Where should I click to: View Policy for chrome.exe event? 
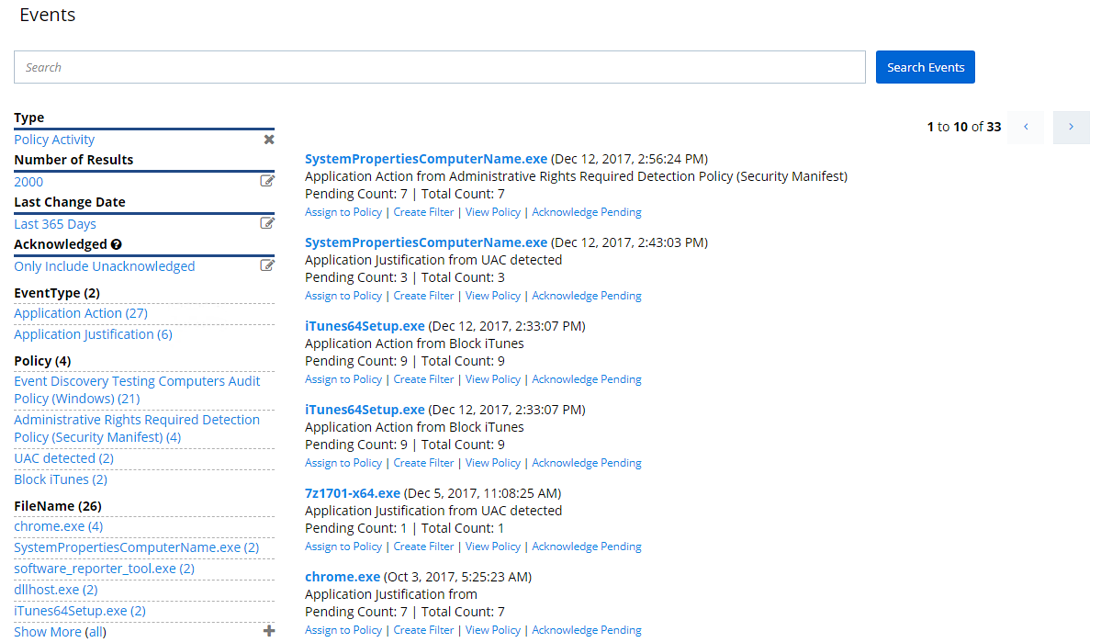[x=493, y=630]
